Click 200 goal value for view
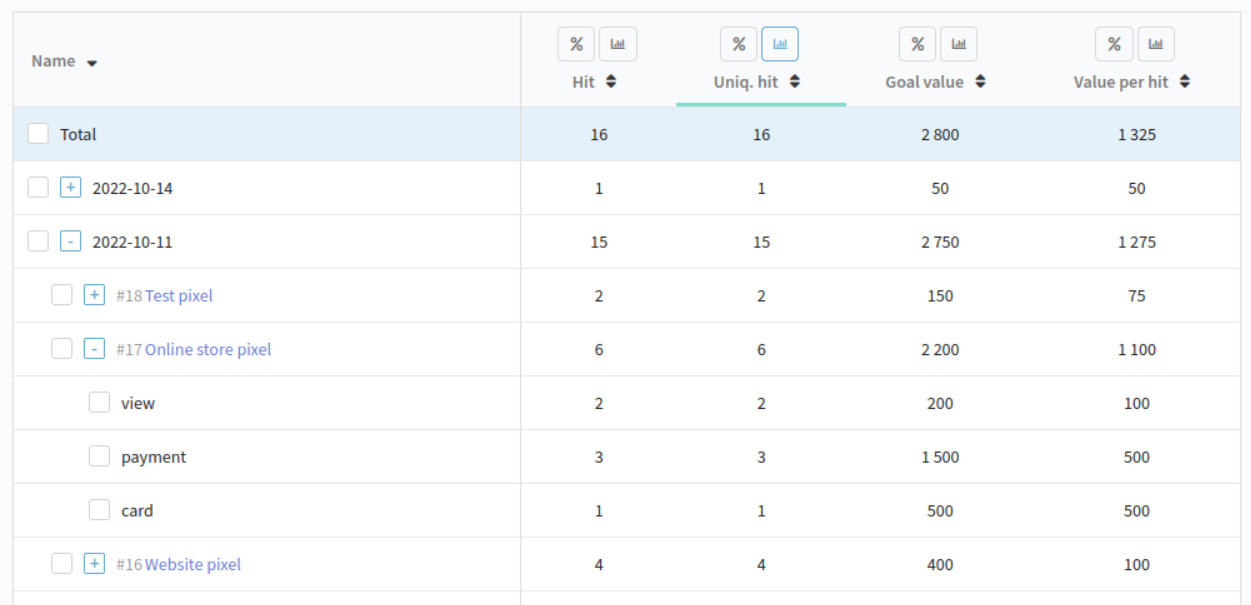The width and height of the screenshot is (1251, 605). pos(940,404)
